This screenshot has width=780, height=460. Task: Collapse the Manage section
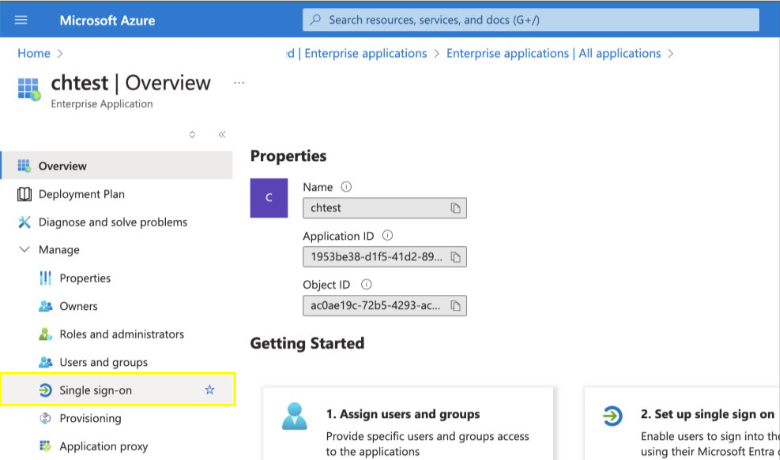coord(25,250)
